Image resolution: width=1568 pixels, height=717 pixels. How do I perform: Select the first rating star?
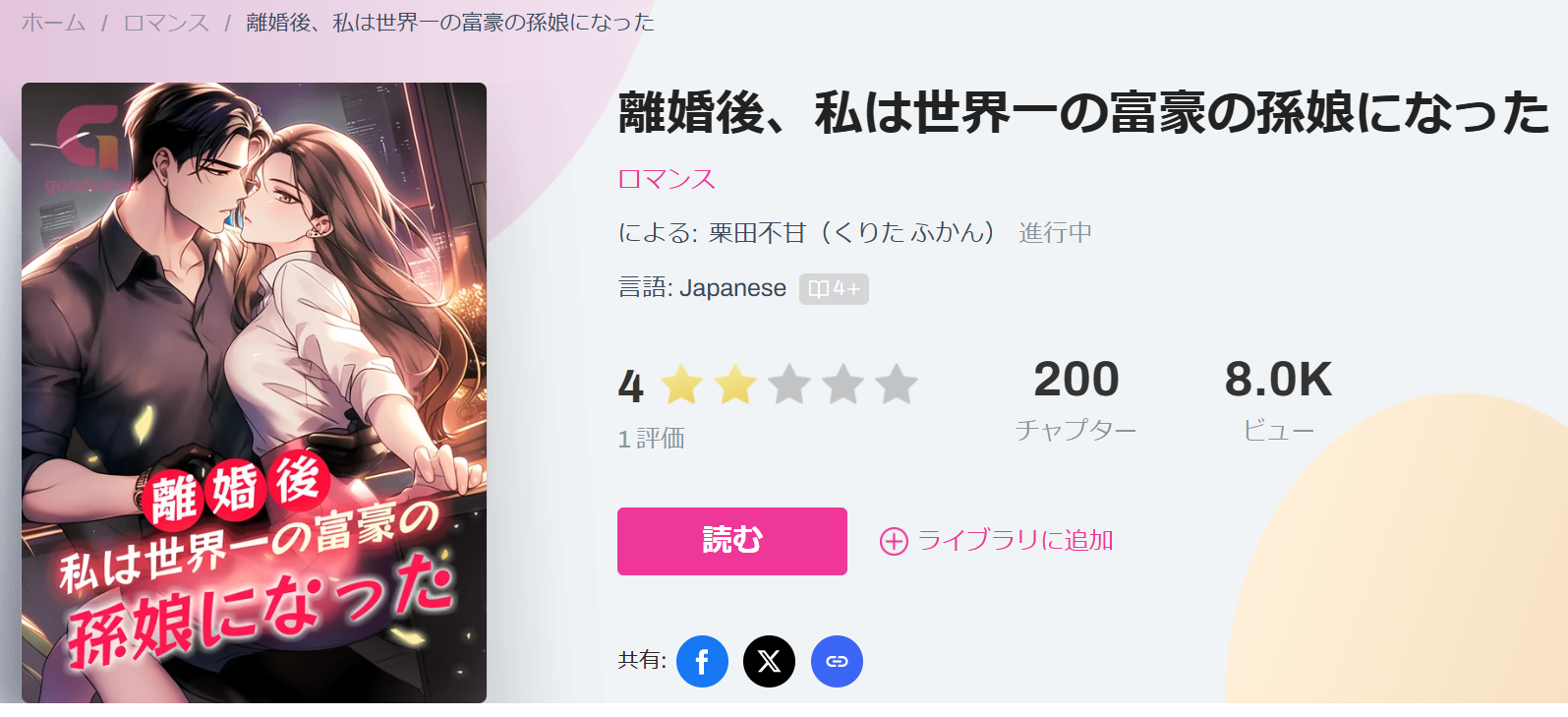click(x=681, y=385)
